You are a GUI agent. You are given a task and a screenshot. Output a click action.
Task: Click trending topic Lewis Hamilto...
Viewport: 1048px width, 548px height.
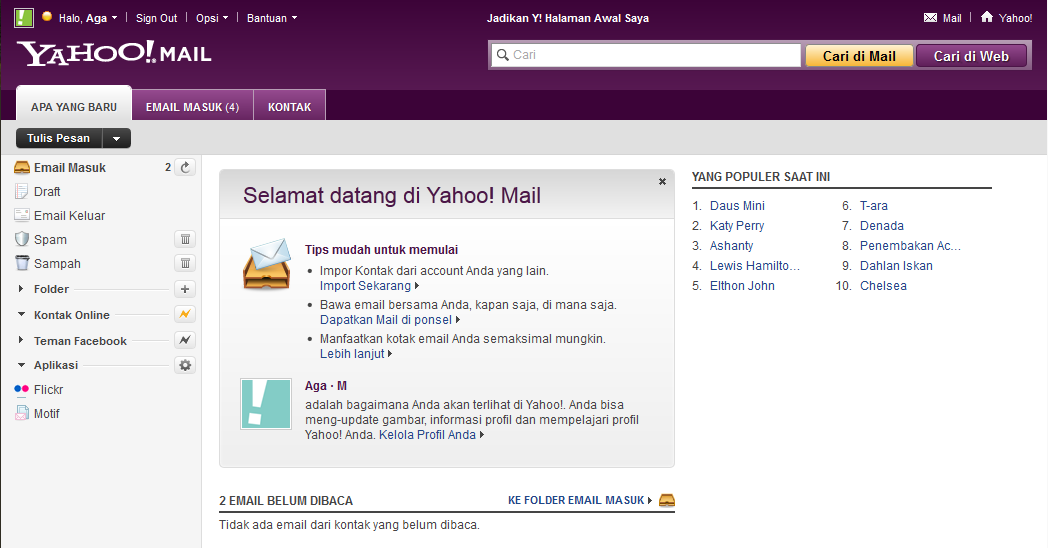pos(755,265)
